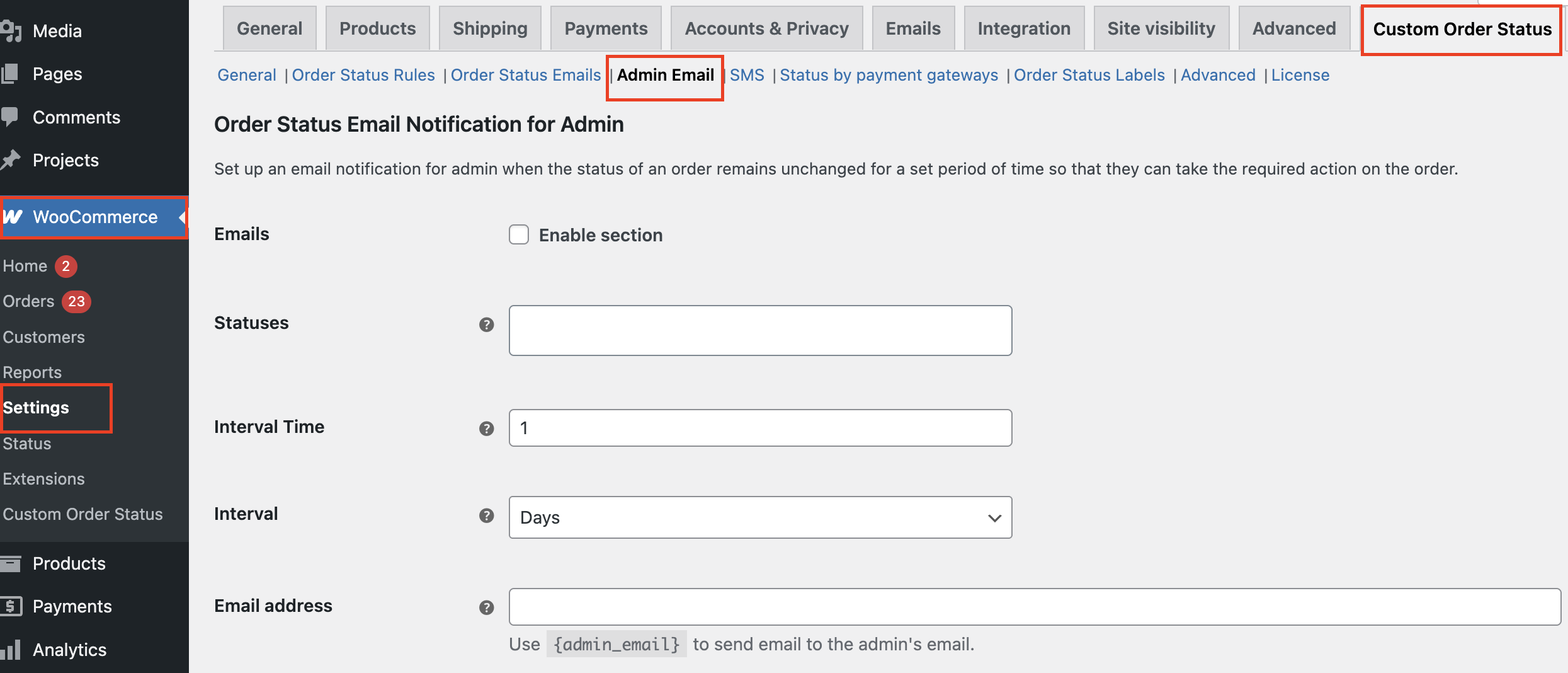Select the Admin Email sub-section
Viewport: 1568px width, 673px height.
[x=666, y=75]
